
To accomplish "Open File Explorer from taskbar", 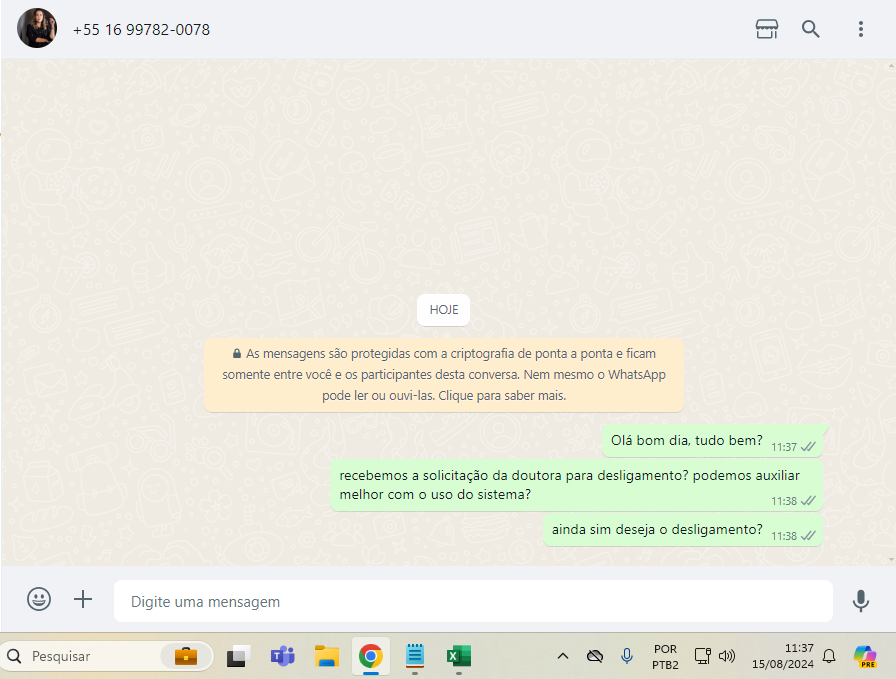I will pyautogui.click(x=327, y=657).
